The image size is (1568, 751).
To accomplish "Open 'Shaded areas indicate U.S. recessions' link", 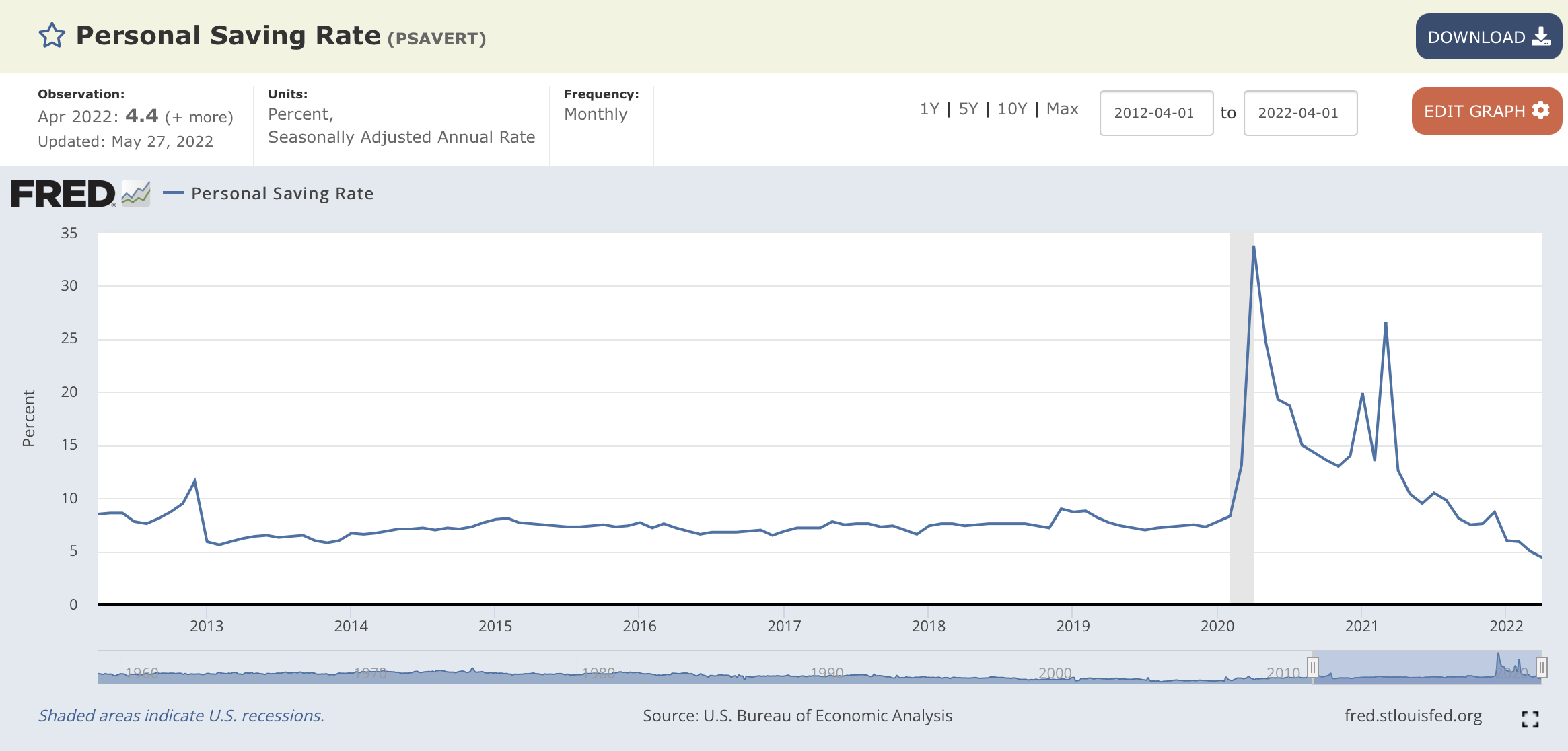I will tap(181, 716).
